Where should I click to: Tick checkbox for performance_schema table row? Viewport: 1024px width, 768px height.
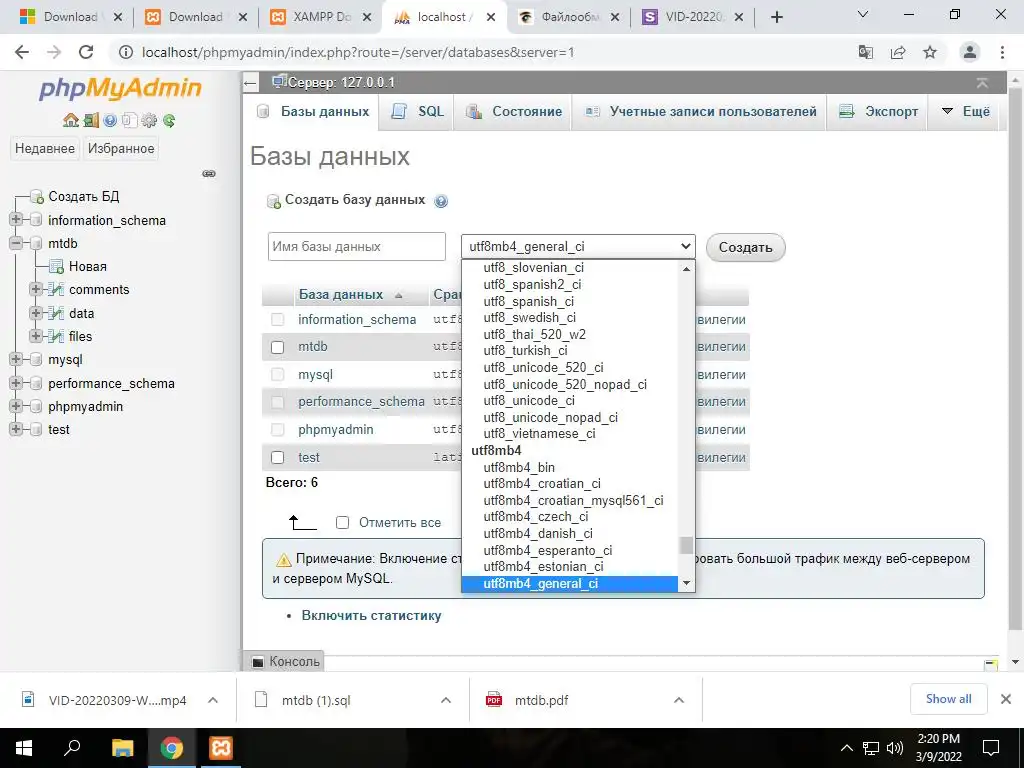click(278, 402)
